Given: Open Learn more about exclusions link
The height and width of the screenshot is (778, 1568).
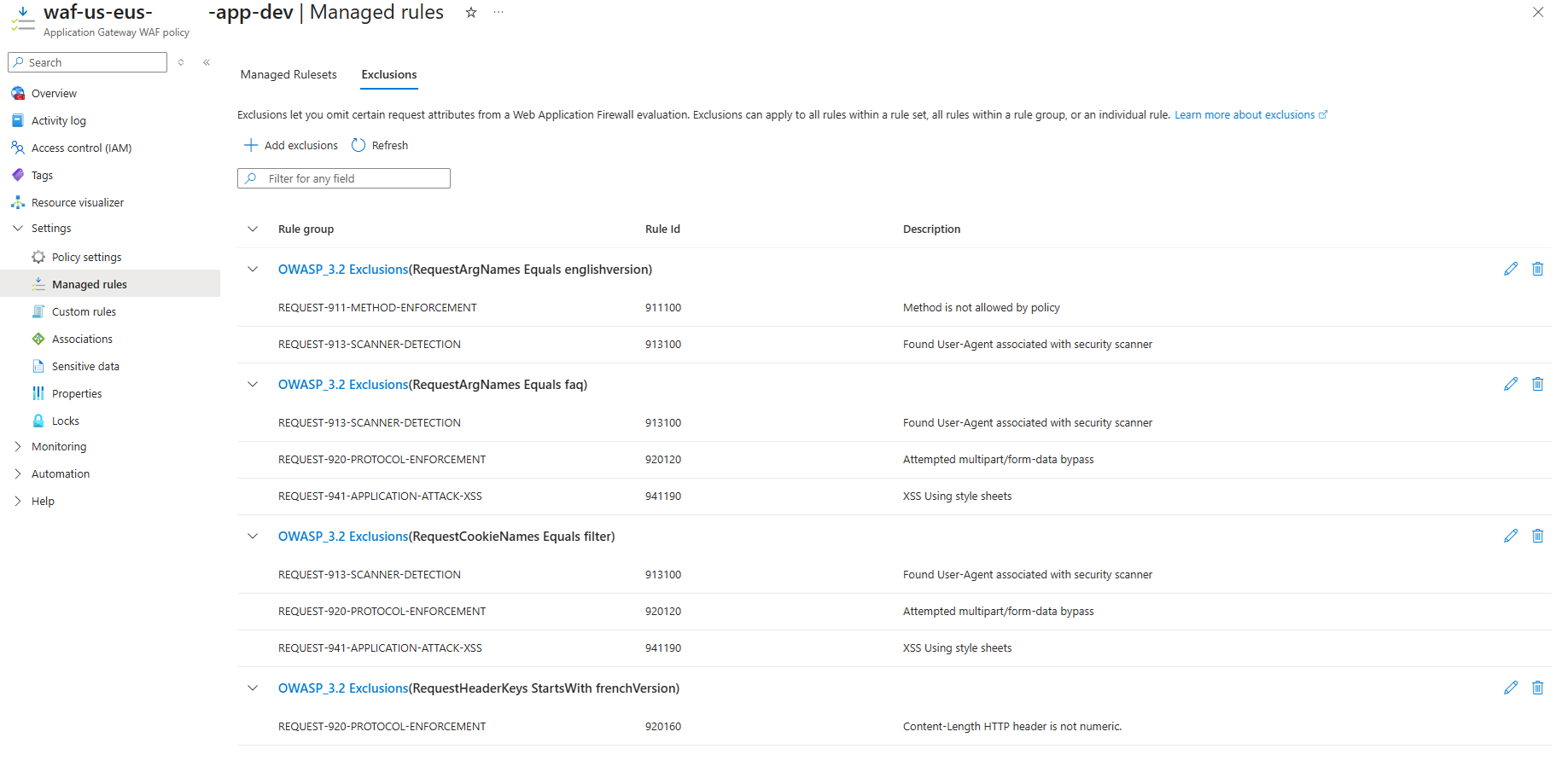Looking at the screenshot, I should point(1244,115).
